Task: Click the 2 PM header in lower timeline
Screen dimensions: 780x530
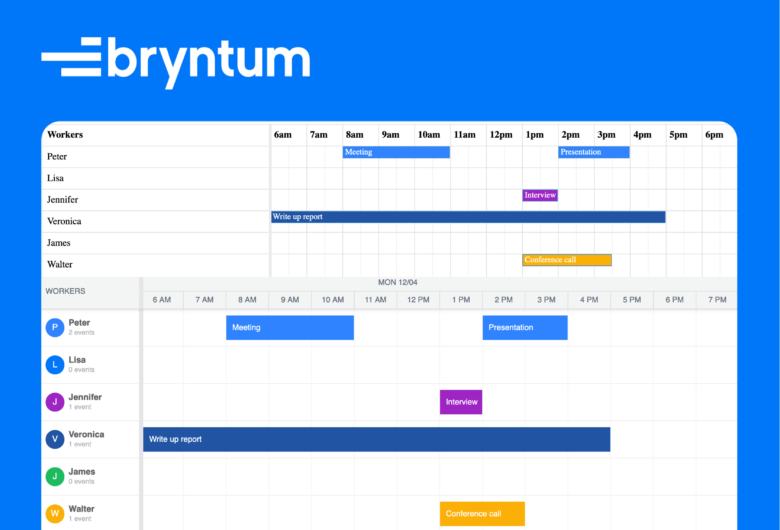Action: [504, 300]
